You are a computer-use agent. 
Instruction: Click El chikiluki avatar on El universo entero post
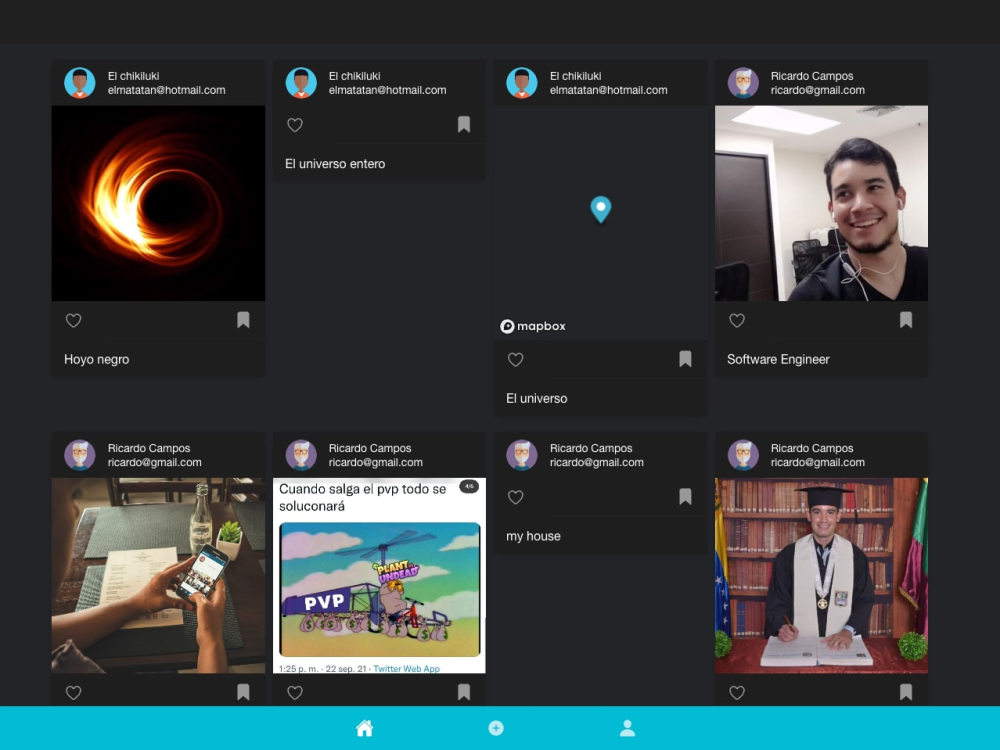pos(301,83)
